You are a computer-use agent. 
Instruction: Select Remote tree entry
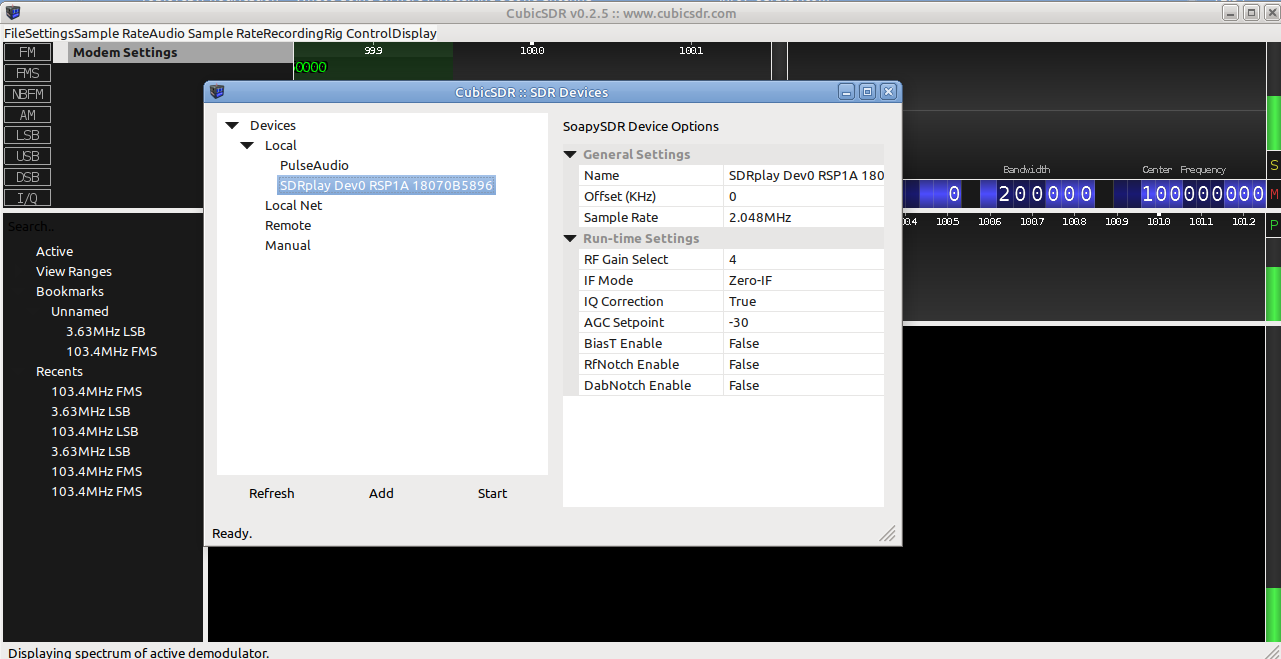288,225
